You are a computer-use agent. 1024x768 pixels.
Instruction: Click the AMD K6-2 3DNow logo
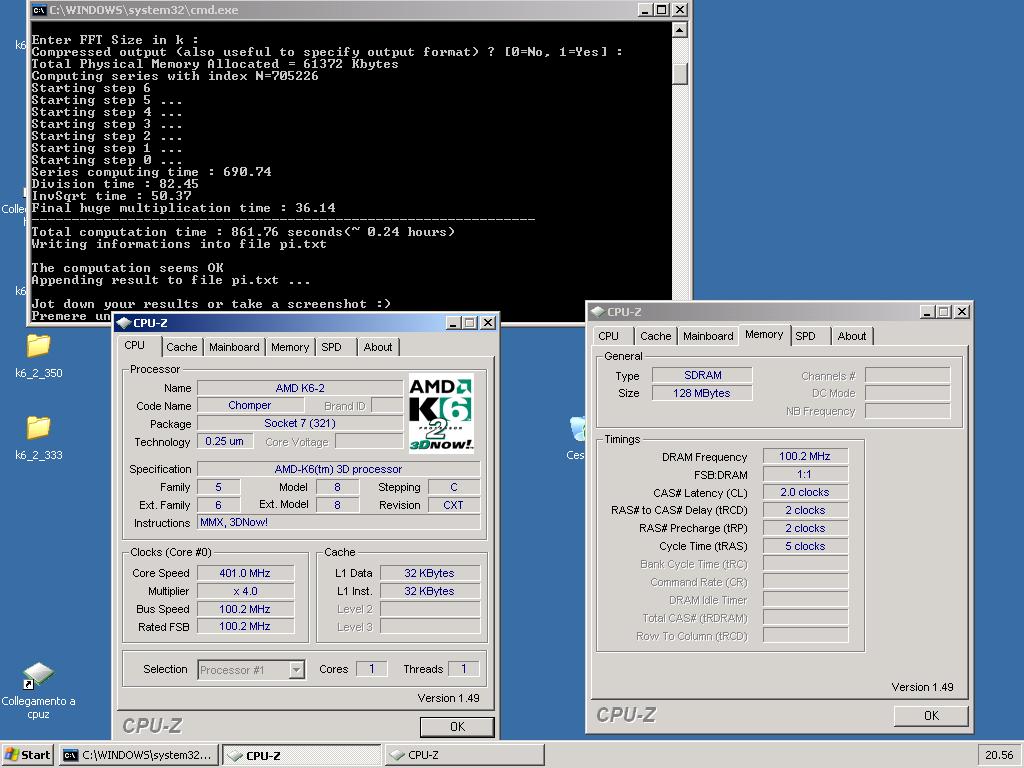click(x=441, y=413)
